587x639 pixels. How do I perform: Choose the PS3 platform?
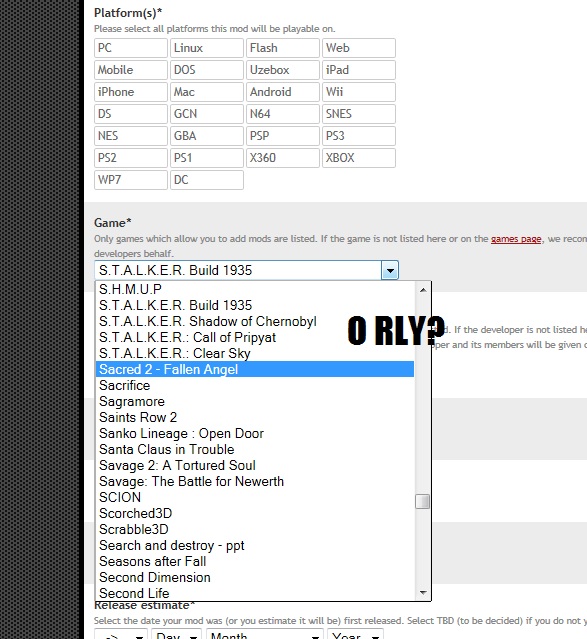359,136
